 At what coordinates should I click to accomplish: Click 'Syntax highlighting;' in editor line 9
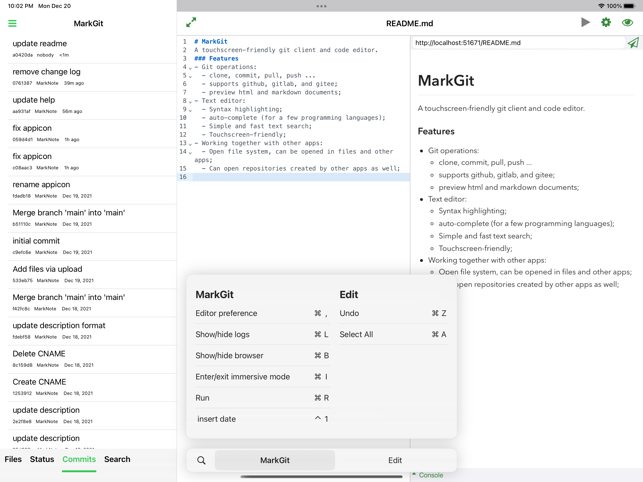[x=246, y=110]
